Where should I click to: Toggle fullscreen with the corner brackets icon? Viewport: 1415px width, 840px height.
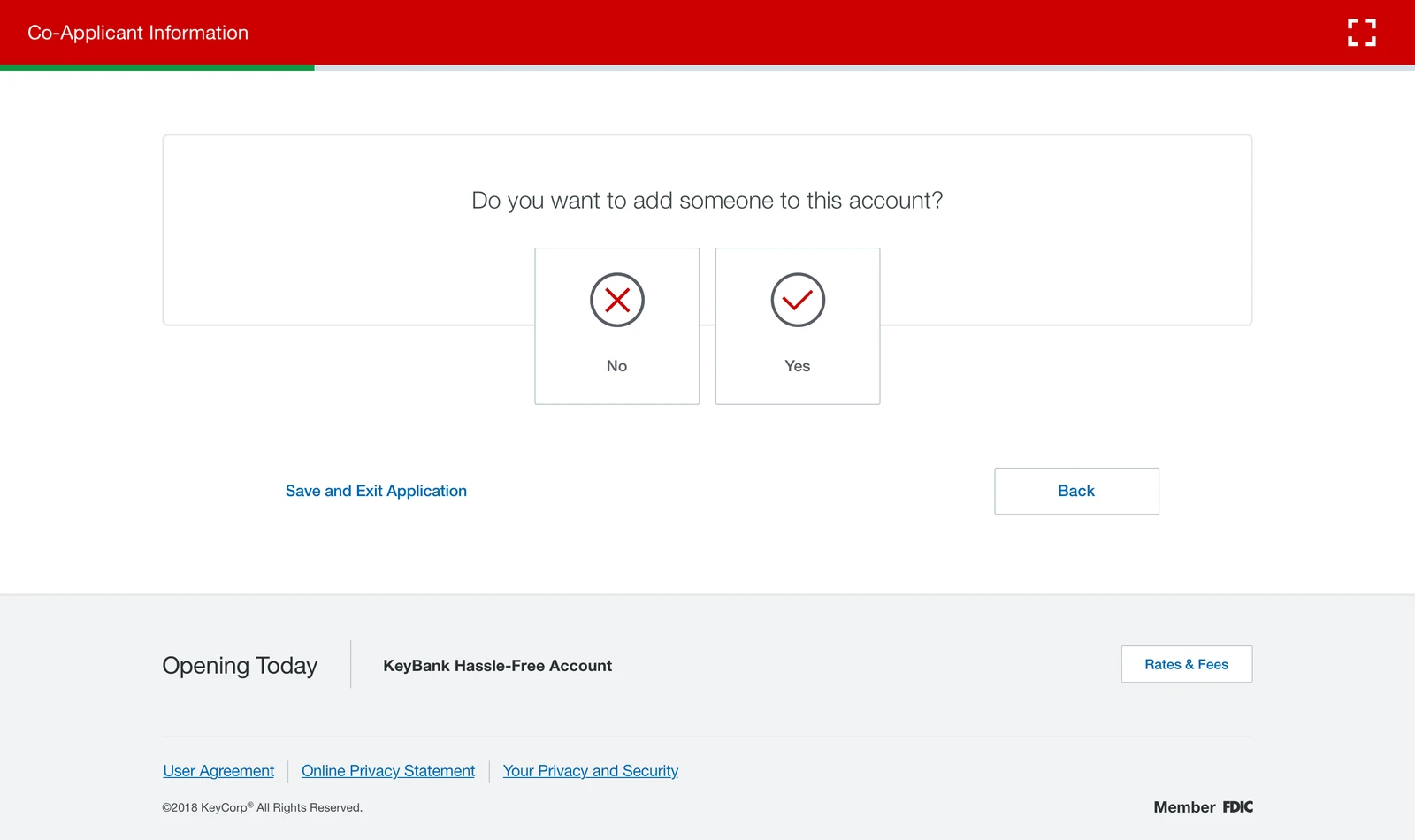(1362, 32)
